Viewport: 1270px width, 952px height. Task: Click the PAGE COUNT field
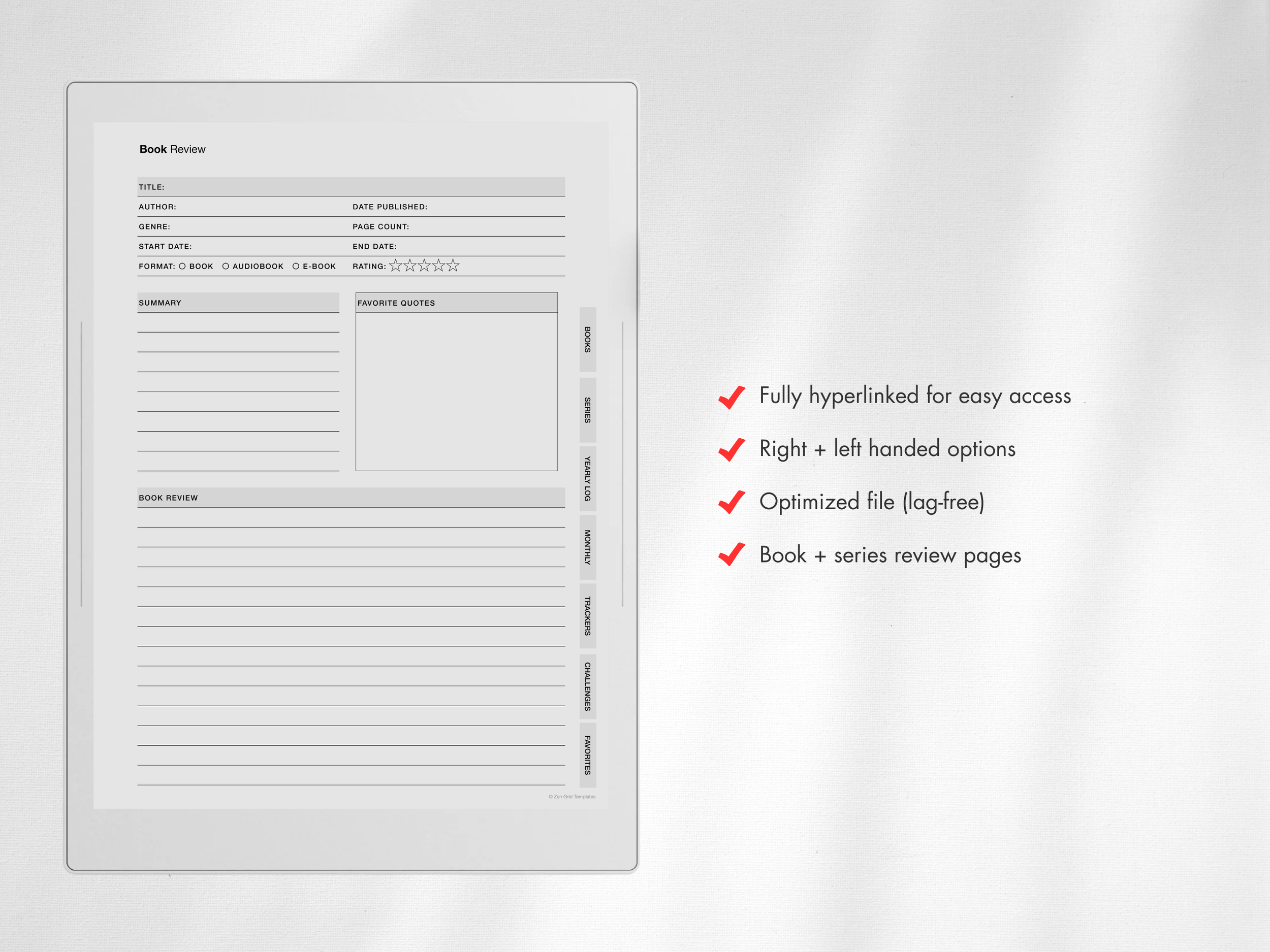(458, 226)
